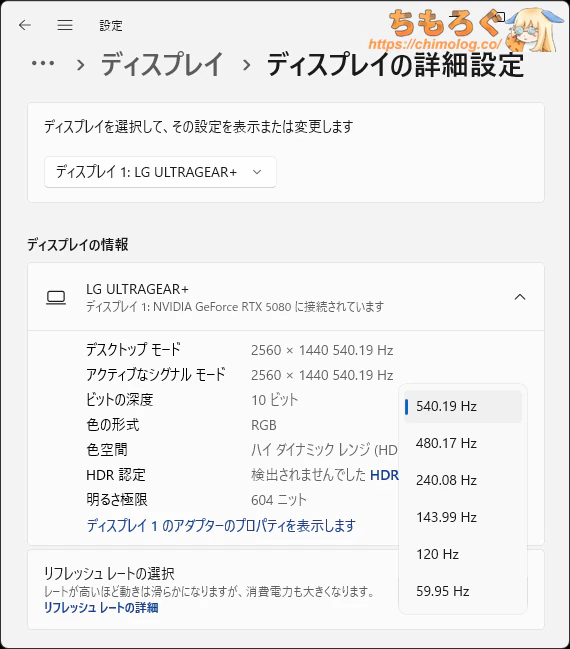
Task: Click the 色空間 label
Action: pyautogui.click(x=107, y=449)
